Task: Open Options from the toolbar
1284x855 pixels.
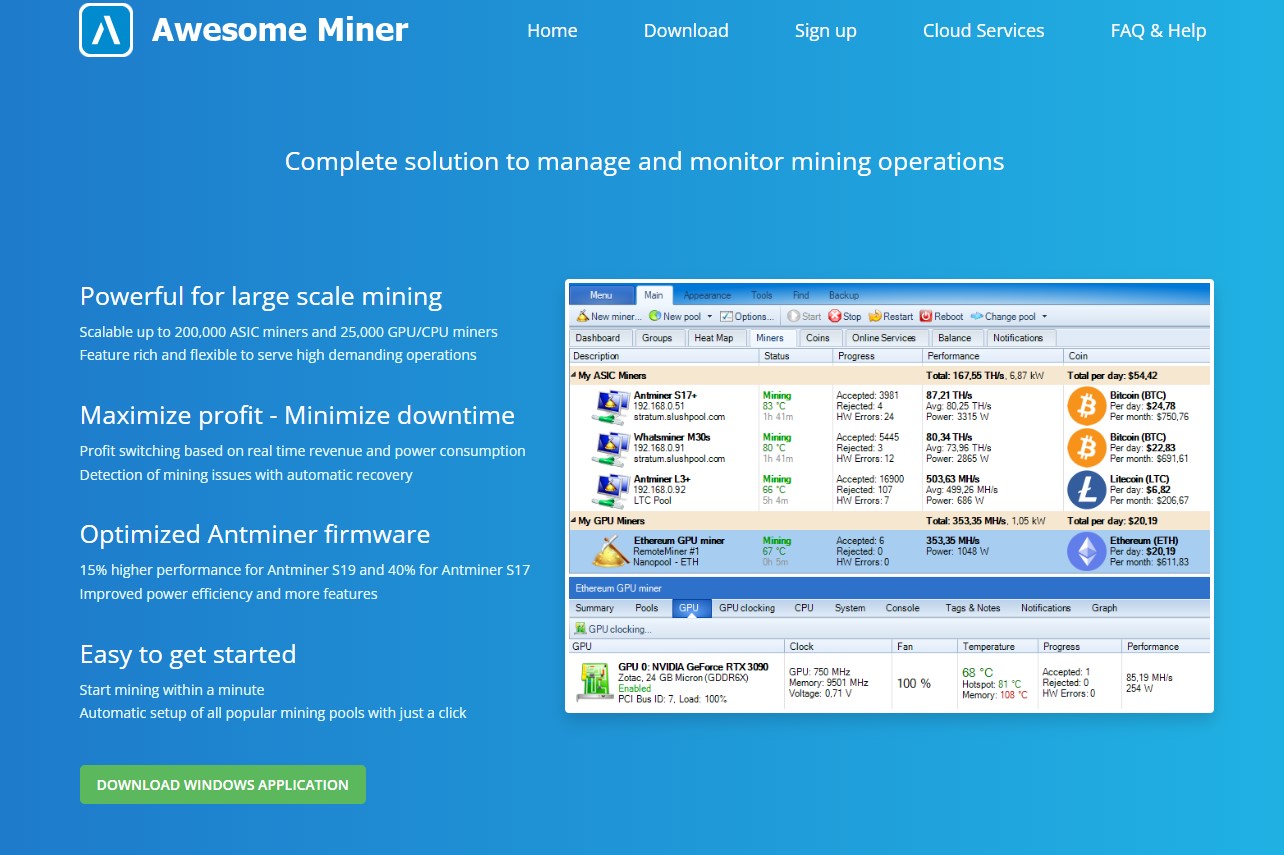Action: [747, 316]
